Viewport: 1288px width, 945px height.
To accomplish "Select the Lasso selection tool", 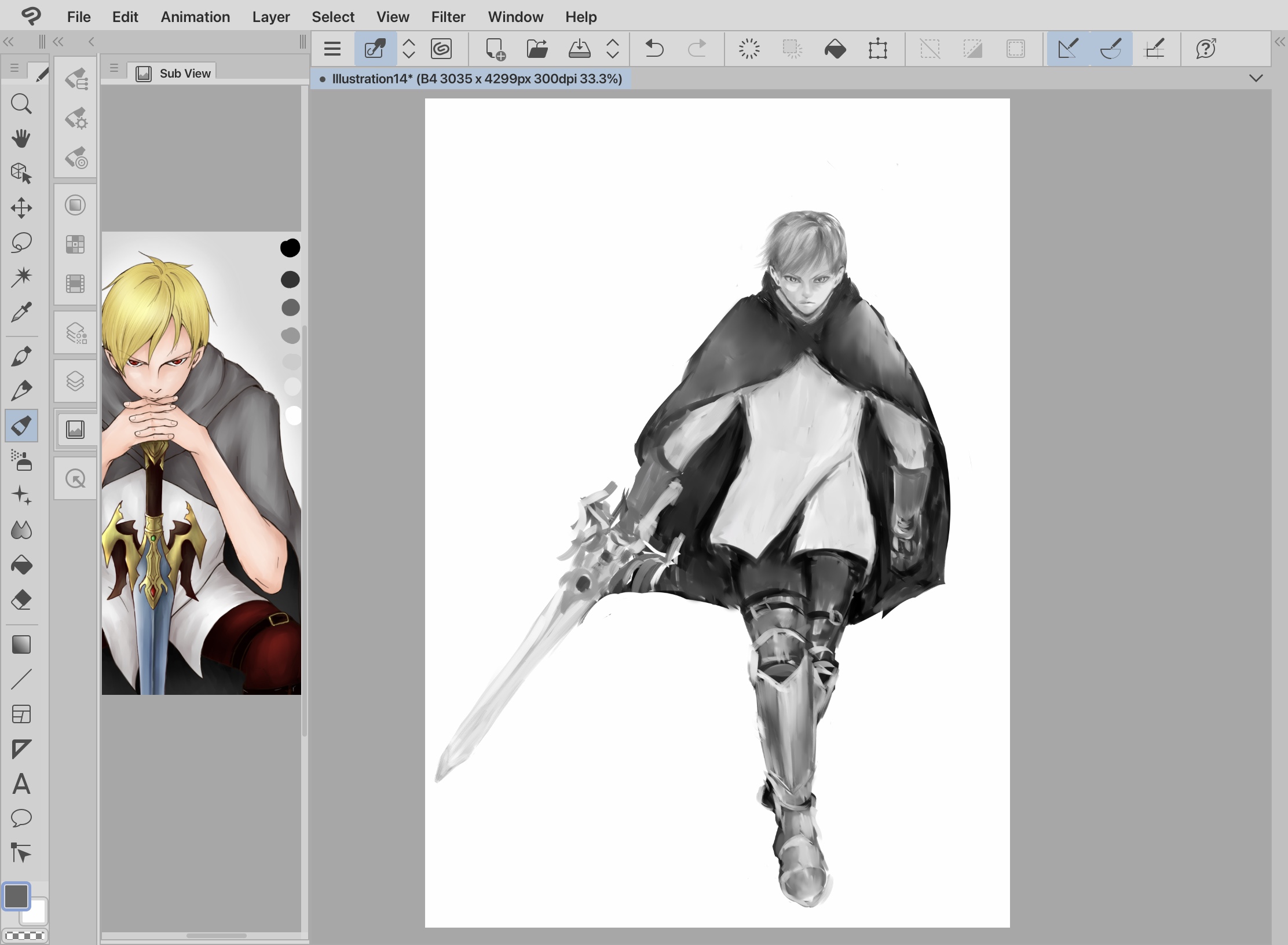I will tap(21, 243).
